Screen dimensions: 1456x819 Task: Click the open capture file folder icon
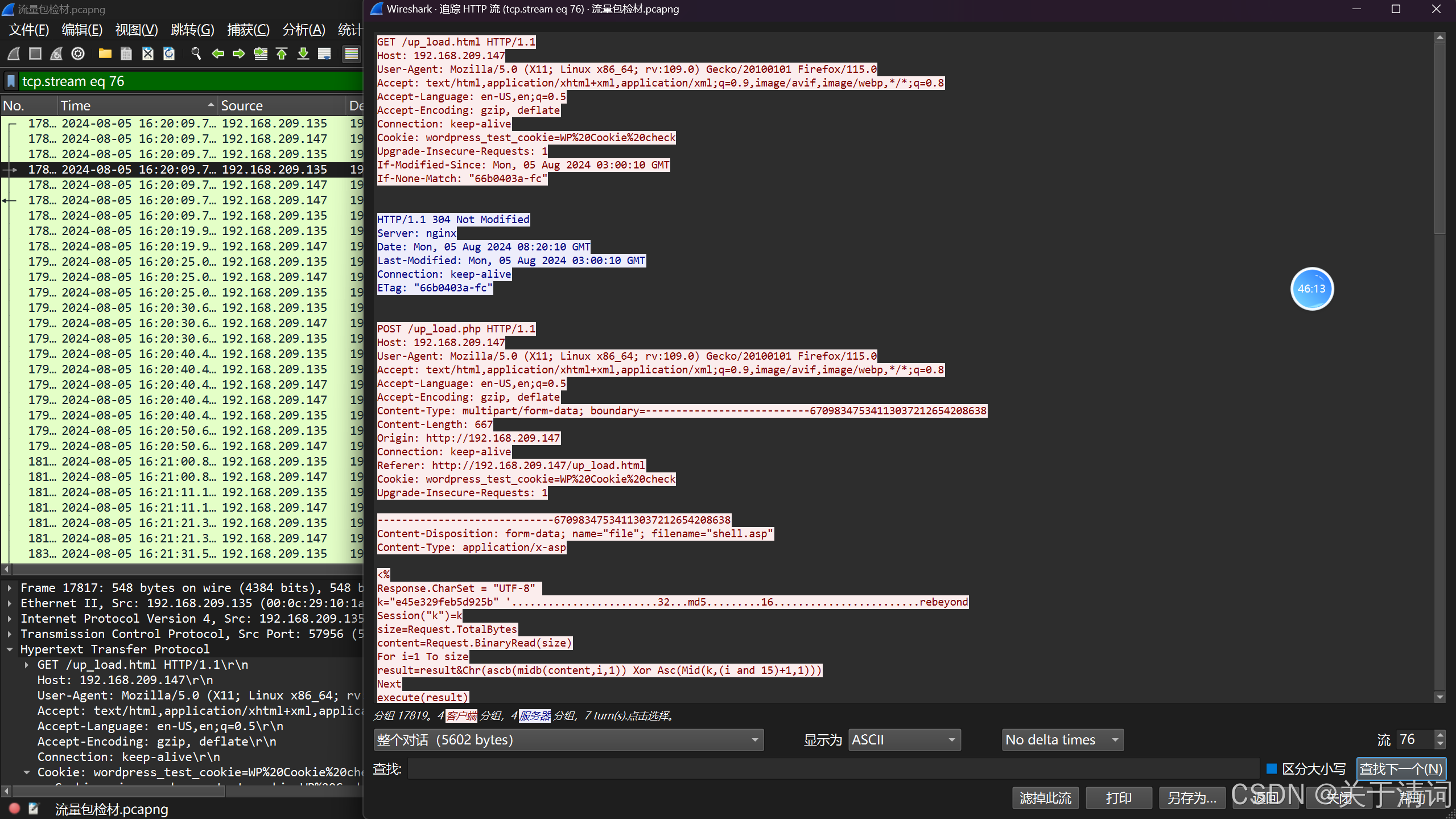point(105,53)
